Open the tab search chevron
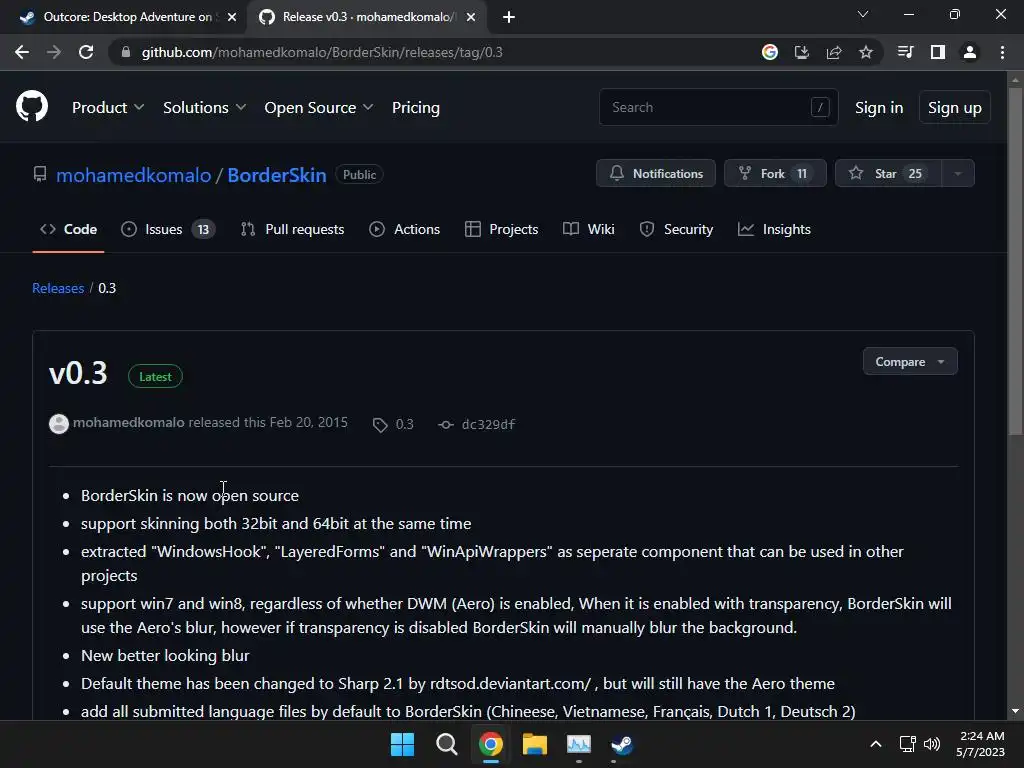This screenshot has height=768, width=1024. [863, 14]
